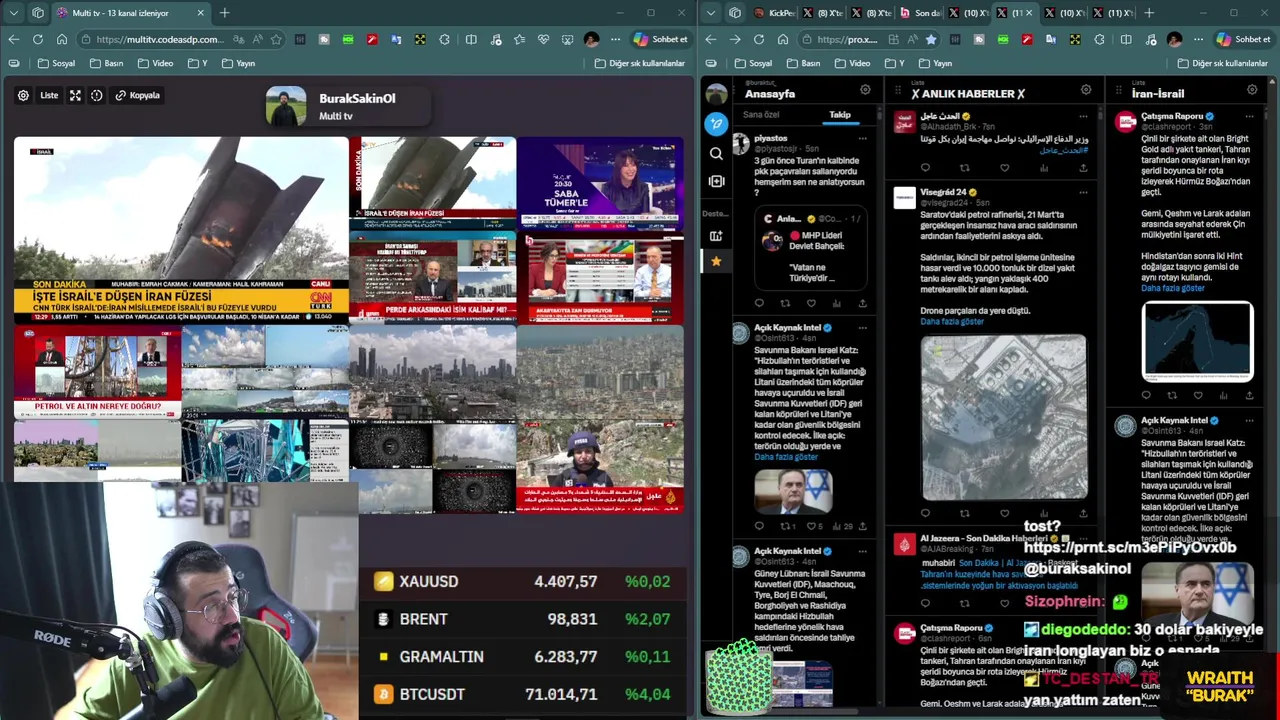Open Extensions puzzle icon in left browser

click(x=446, y=39)
